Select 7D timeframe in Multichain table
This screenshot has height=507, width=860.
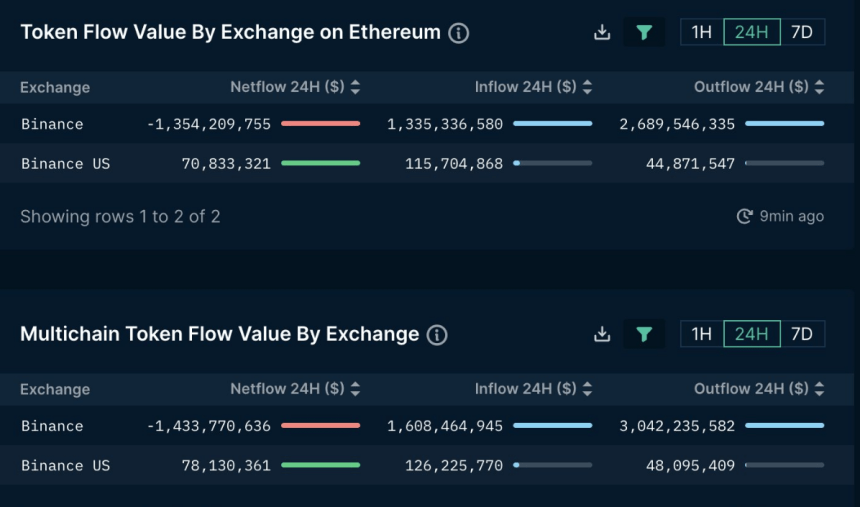point(802,334)
